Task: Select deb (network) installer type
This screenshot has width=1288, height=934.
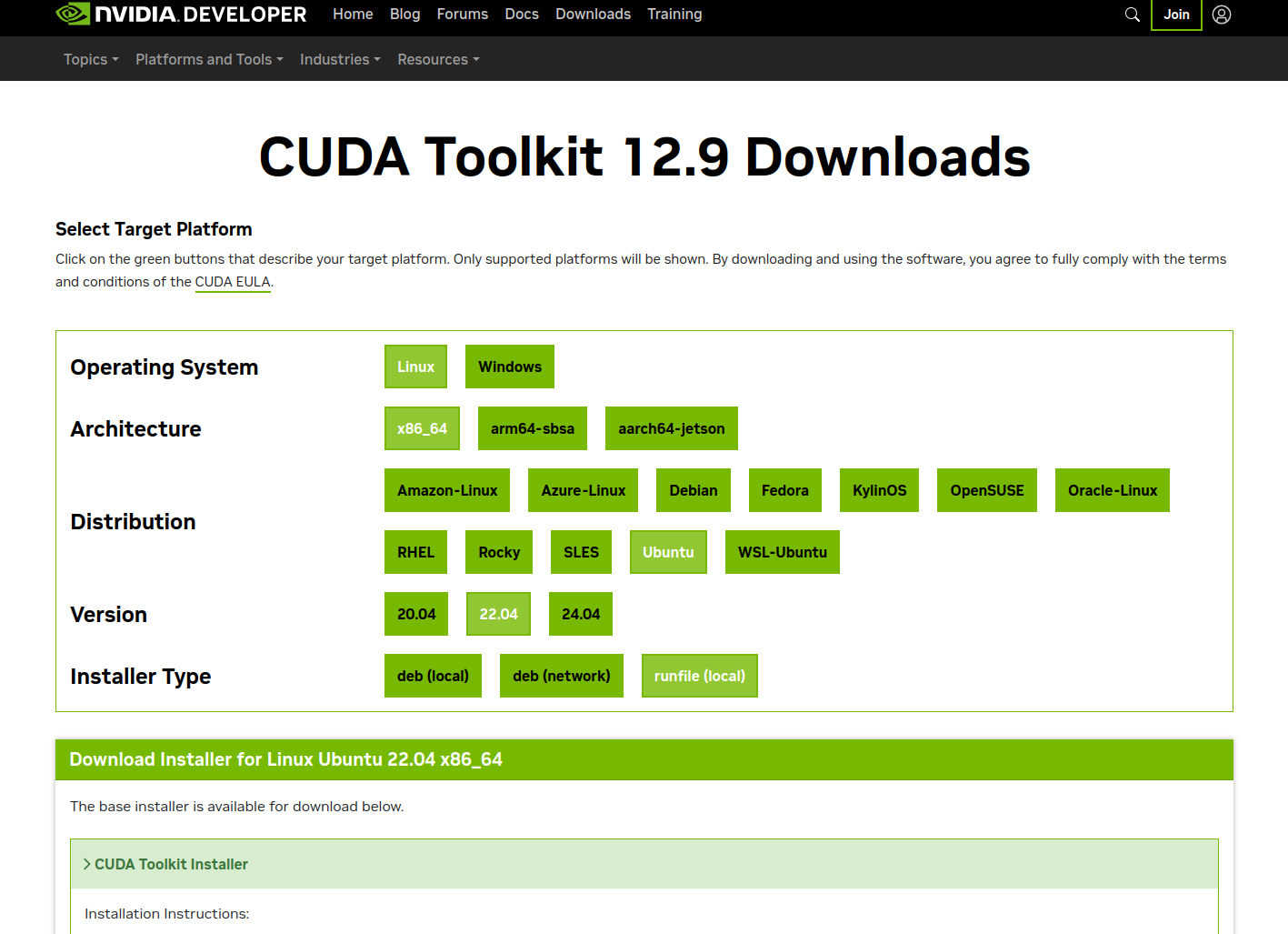Action: pyautogui.click(x=562, y=676)
